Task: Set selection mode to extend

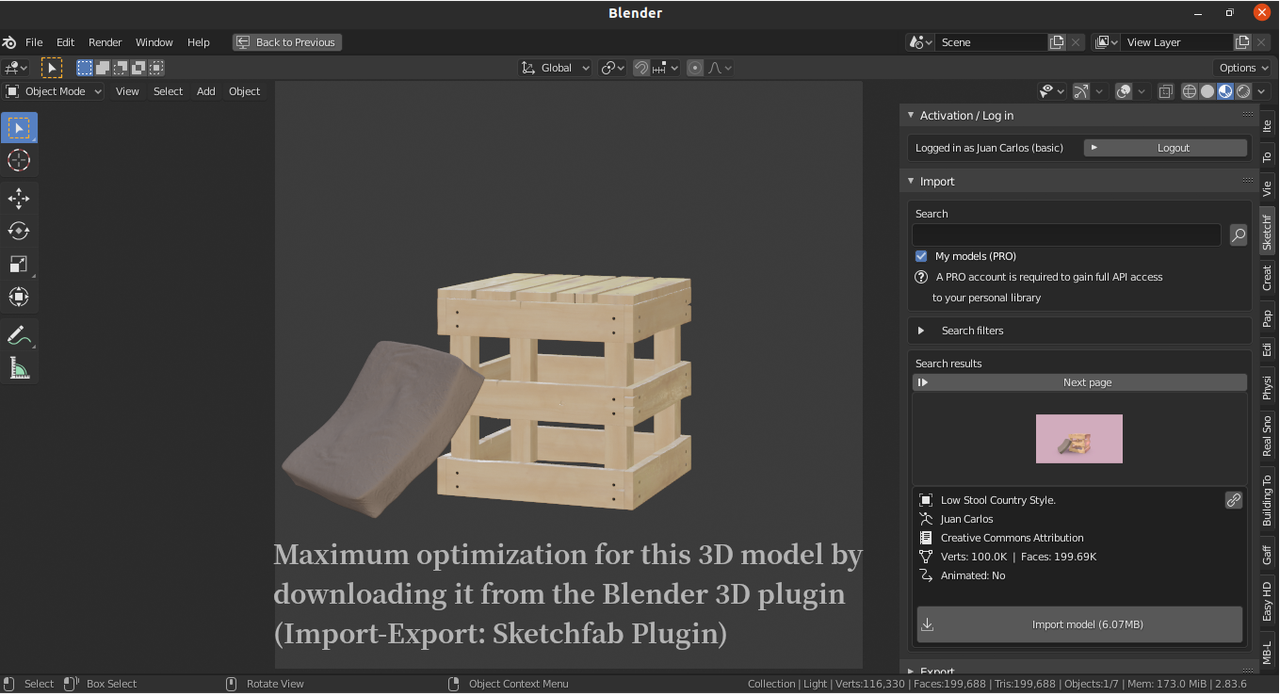Action: [x=103, y=68]
